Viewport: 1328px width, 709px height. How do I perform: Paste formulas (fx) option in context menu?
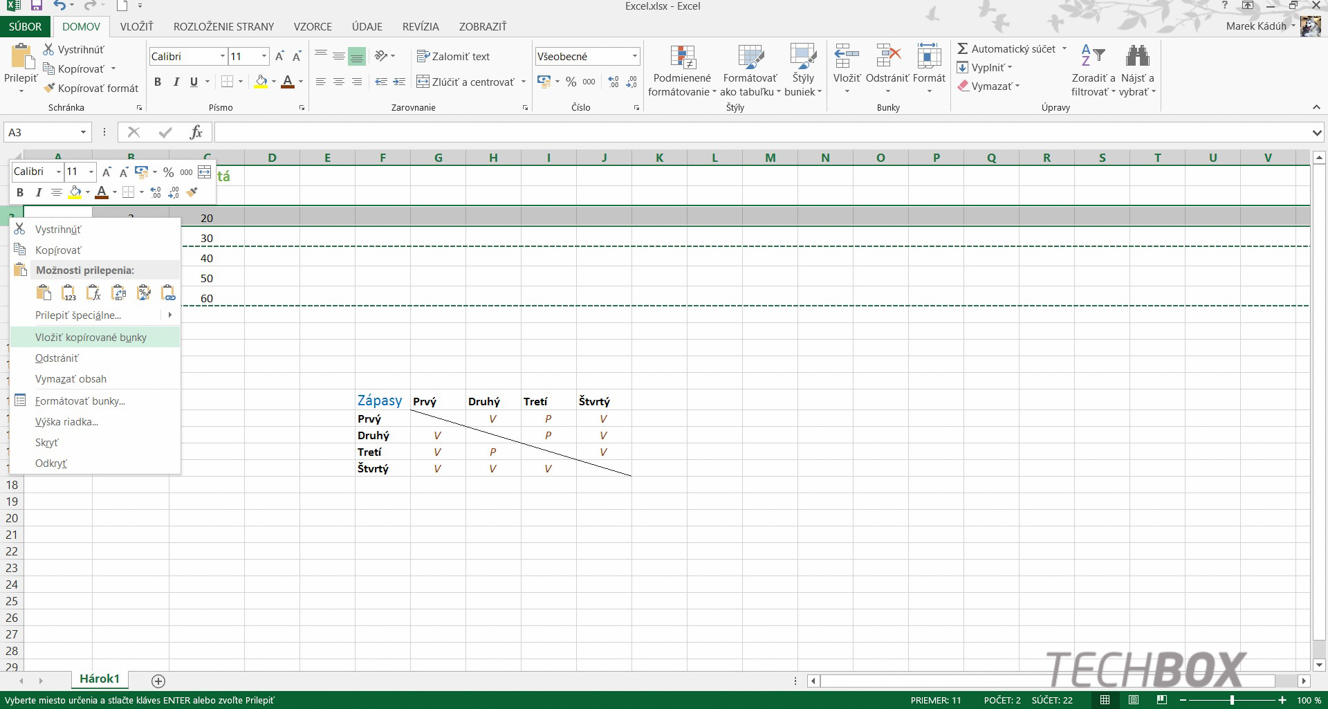pos(93,293)
